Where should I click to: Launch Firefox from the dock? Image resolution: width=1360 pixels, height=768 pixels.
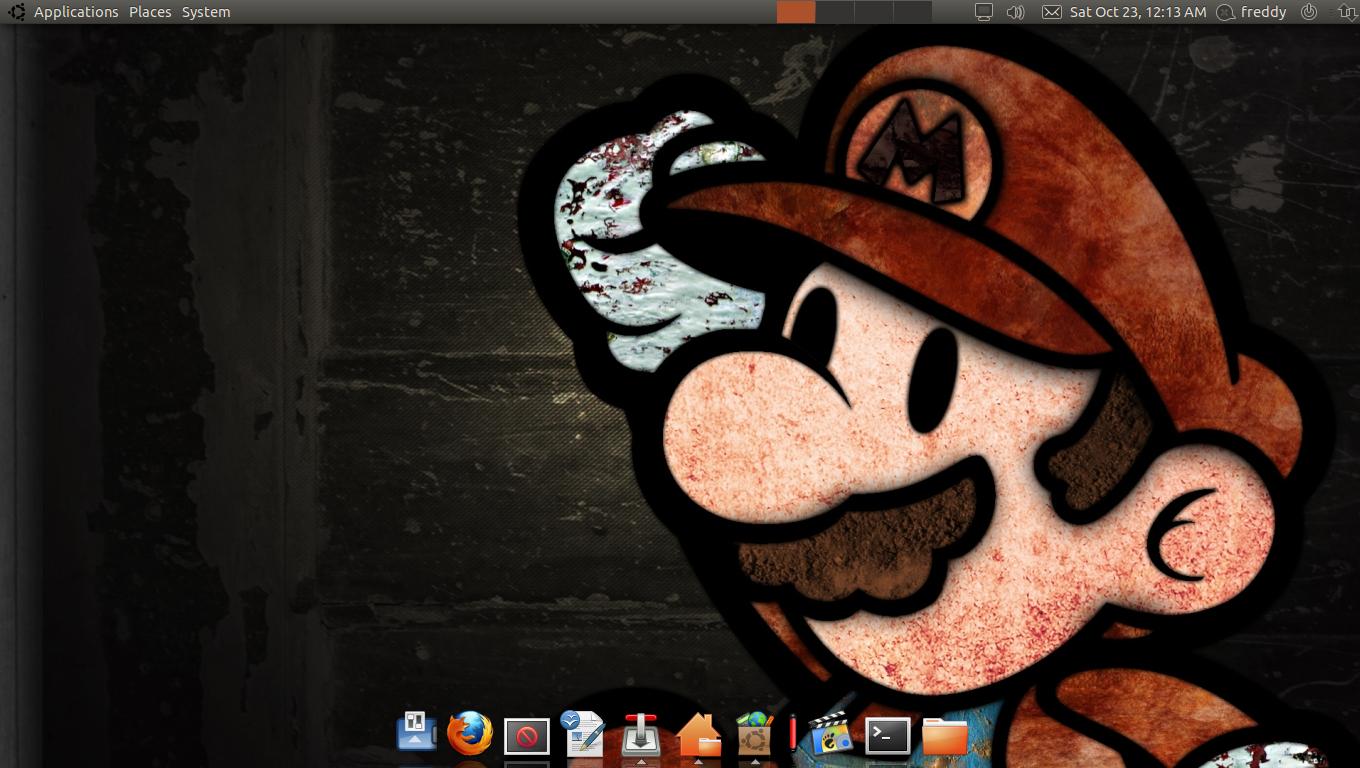click(470, 733)
